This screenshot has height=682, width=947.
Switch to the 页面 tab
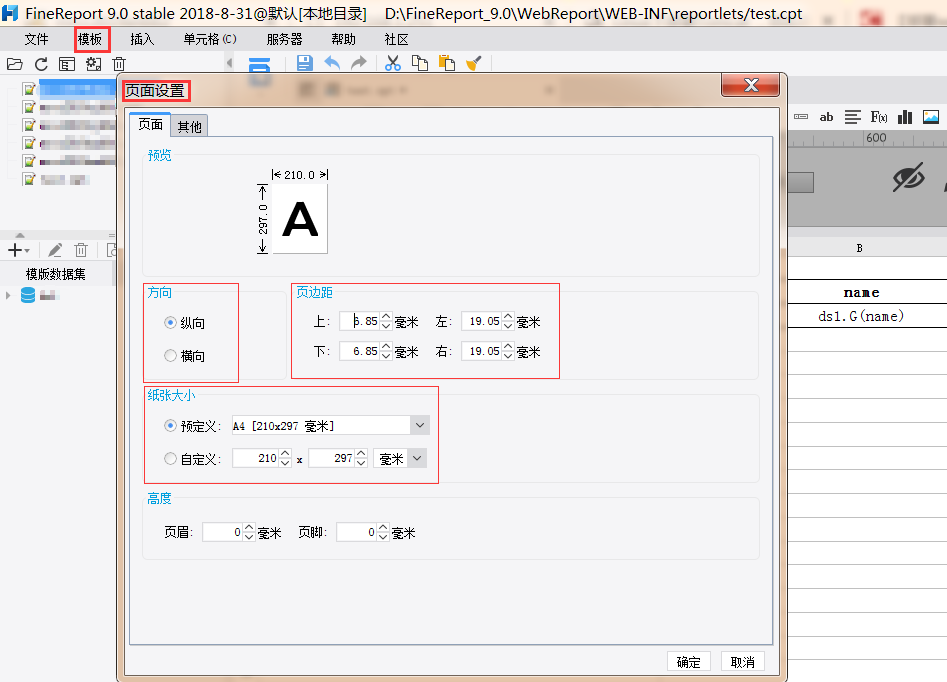(x=150, y=124)
